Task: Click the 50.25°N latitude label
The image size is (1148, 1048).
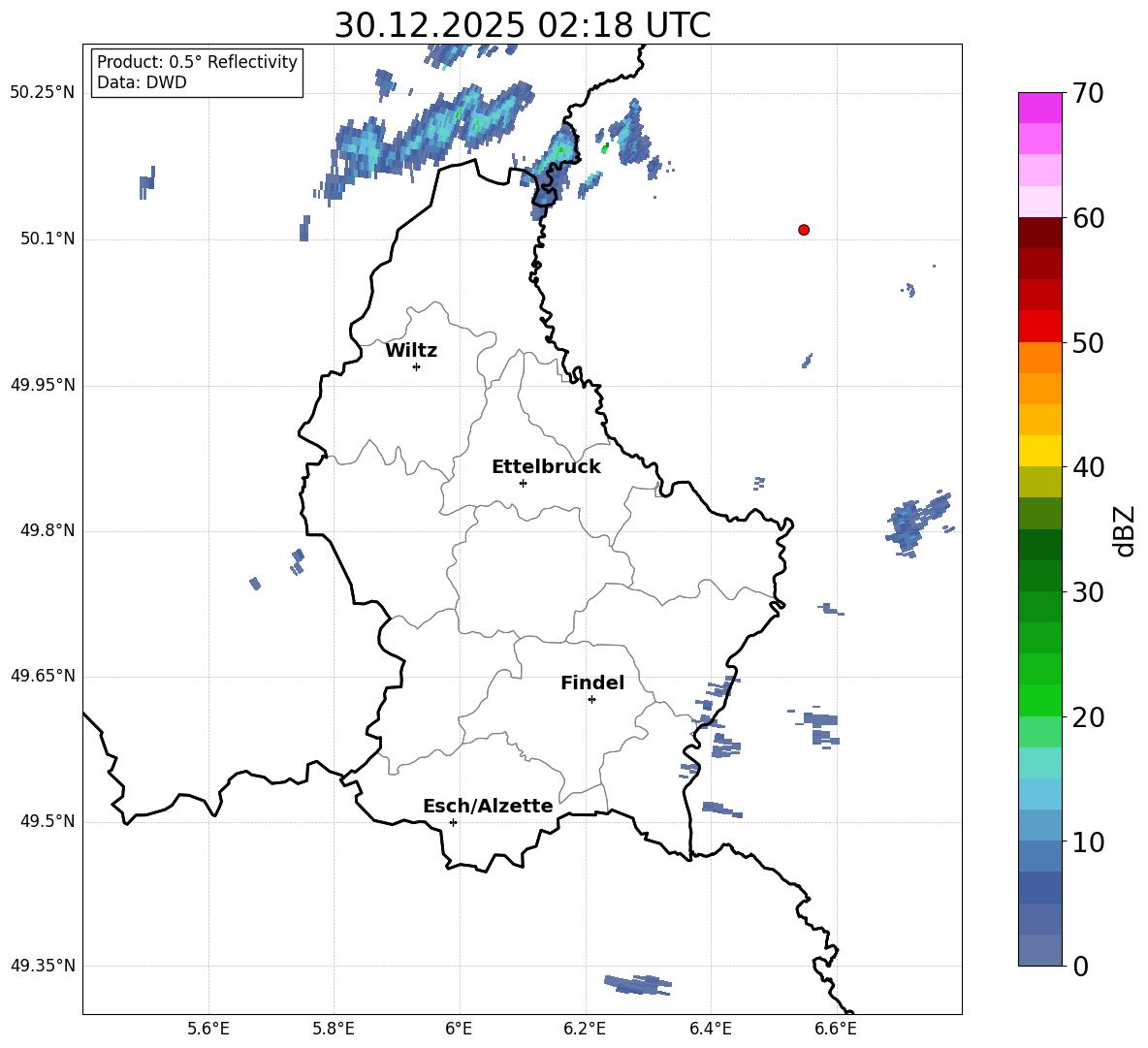Action: tap(42, 93)
